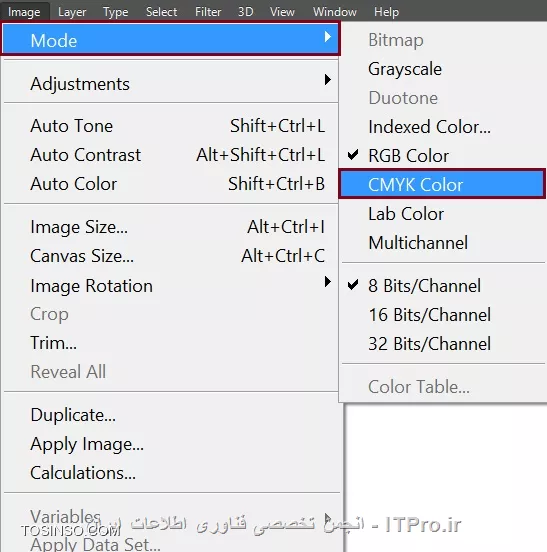Open the Help menu
The image size is (547, 552).
(x=386, y=12)
